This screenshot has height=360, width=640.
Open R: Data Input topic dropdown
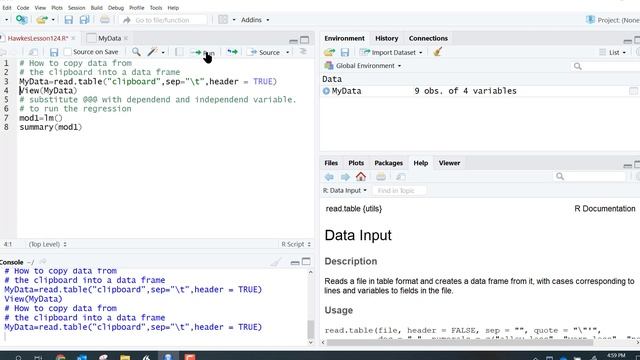point(345,191)
